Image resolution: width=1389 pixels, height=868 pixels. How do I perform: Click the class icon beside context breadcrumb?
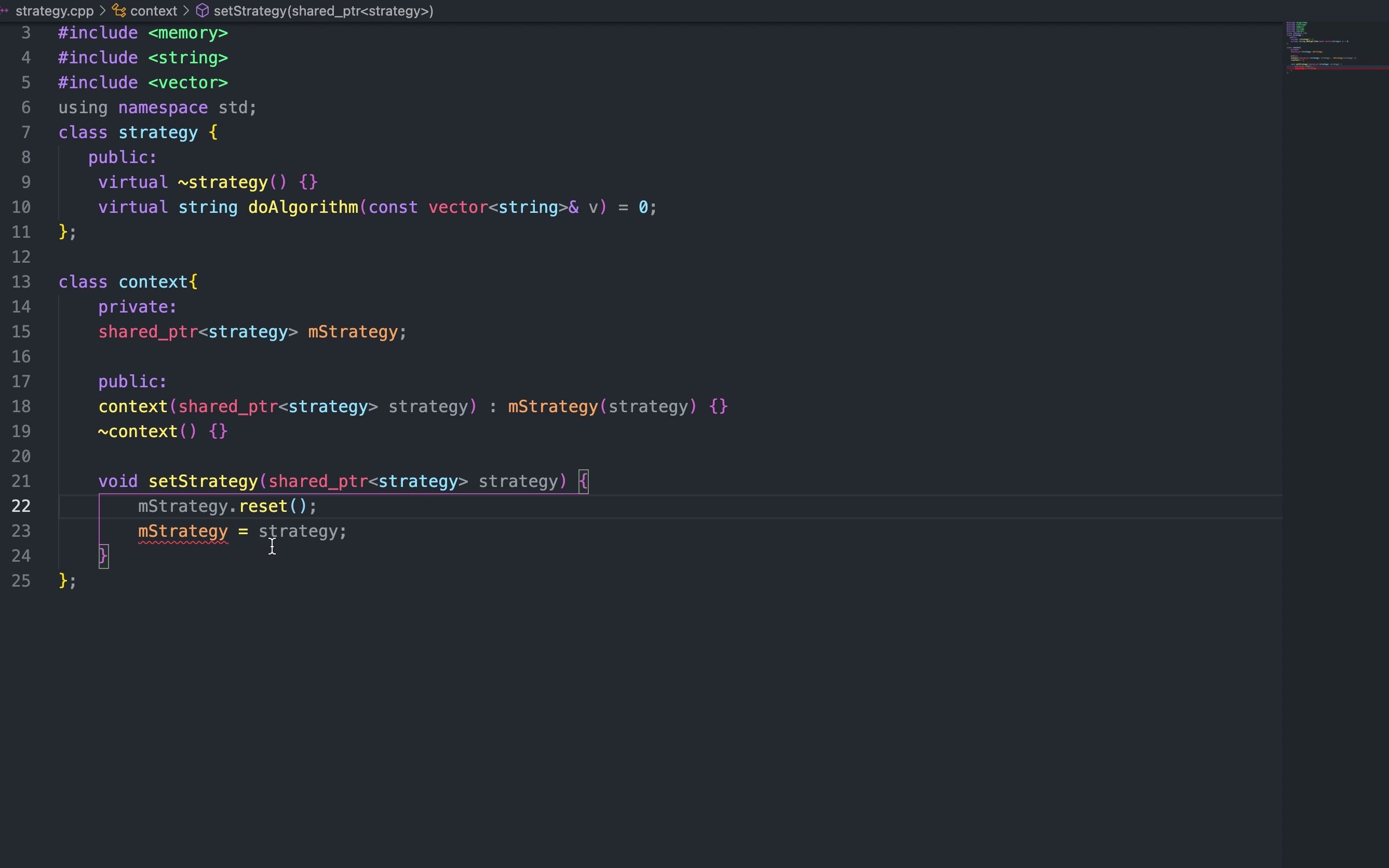[x=119, y=11]
